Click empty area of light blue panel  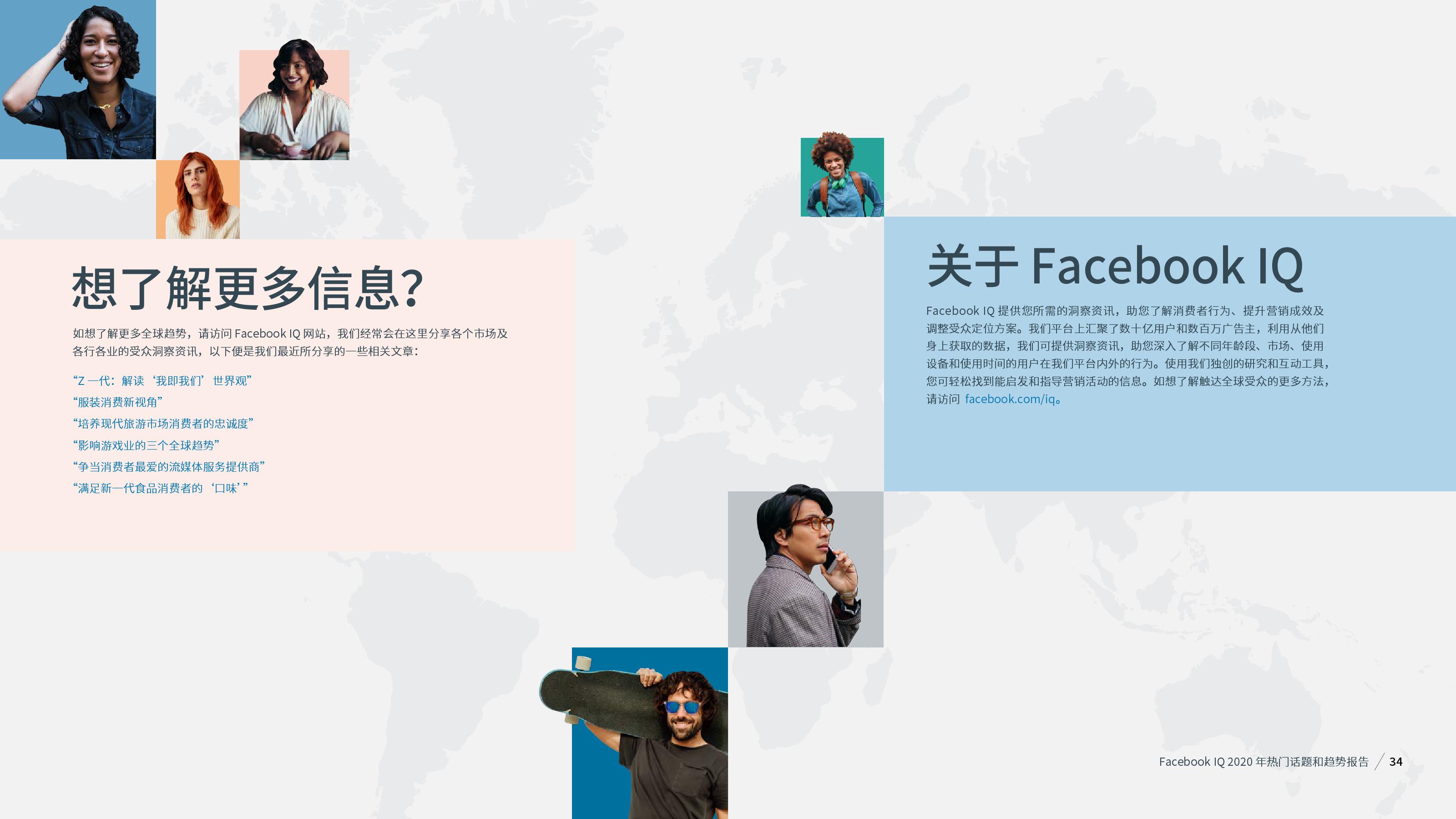coord(1170,452)
